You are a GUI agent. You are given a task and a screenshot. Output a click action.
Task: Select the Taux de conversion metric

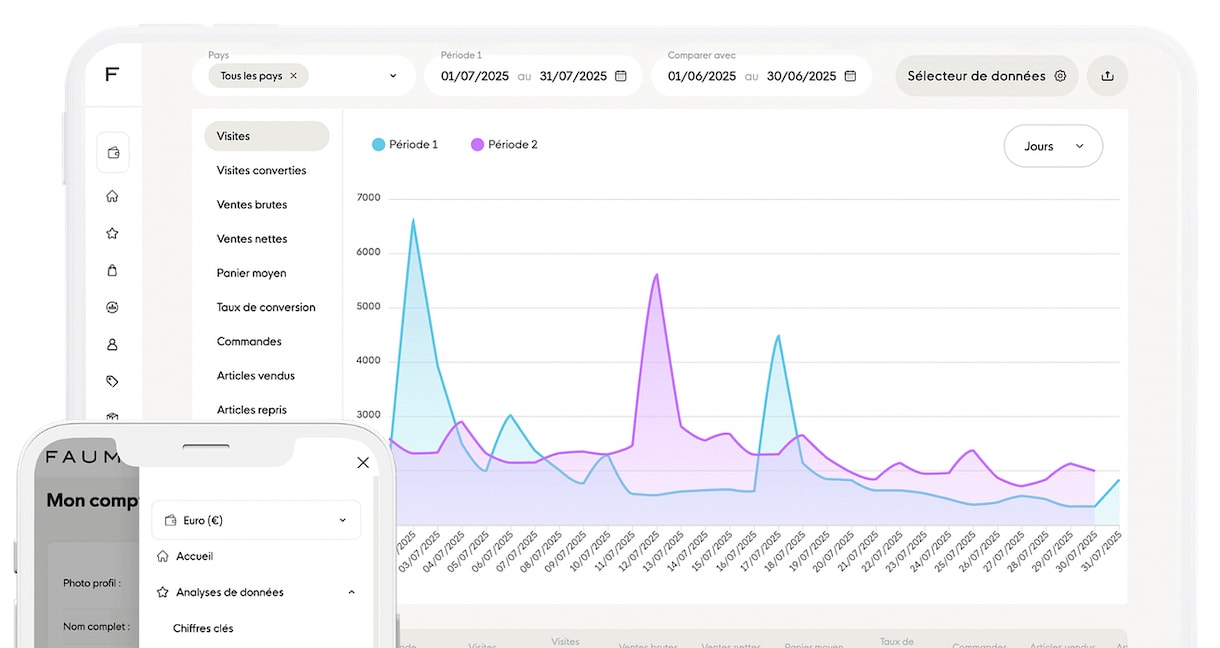click(x=267, y=307)
